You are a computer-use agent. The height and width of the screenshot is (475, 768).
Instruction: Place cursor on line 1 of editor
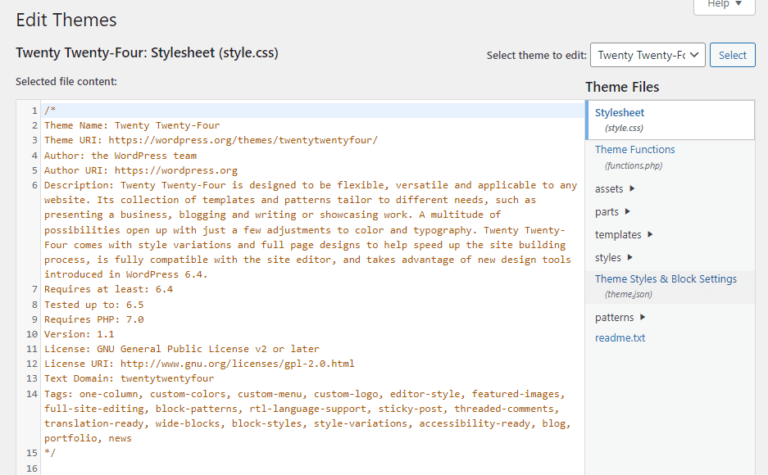(x=312, y=111)
